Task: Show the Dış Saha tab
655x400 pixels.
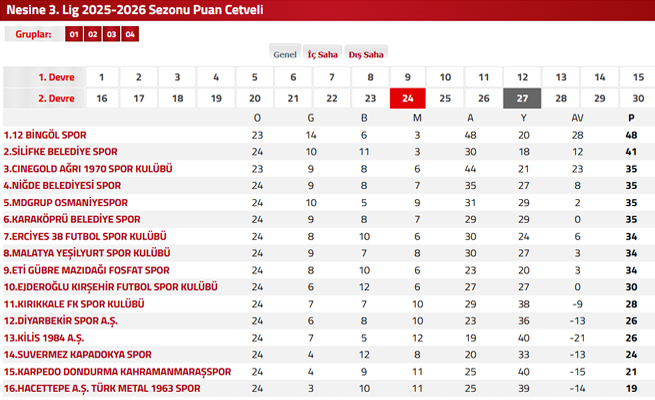Action: coord(366,54)
